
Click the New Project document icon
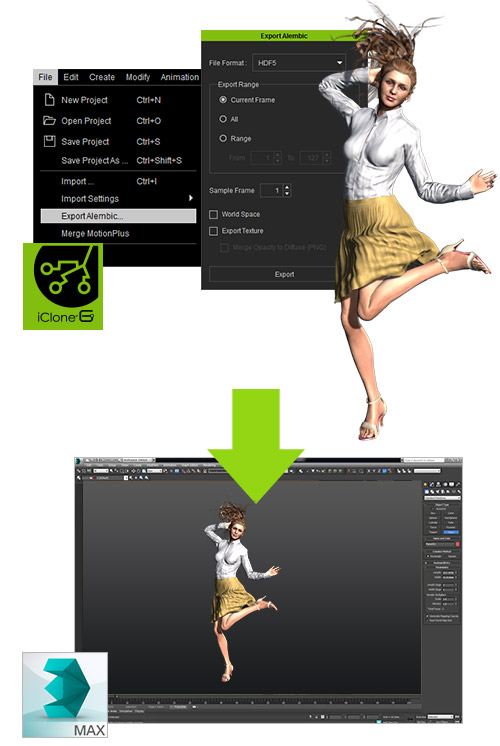coord(49,99)
